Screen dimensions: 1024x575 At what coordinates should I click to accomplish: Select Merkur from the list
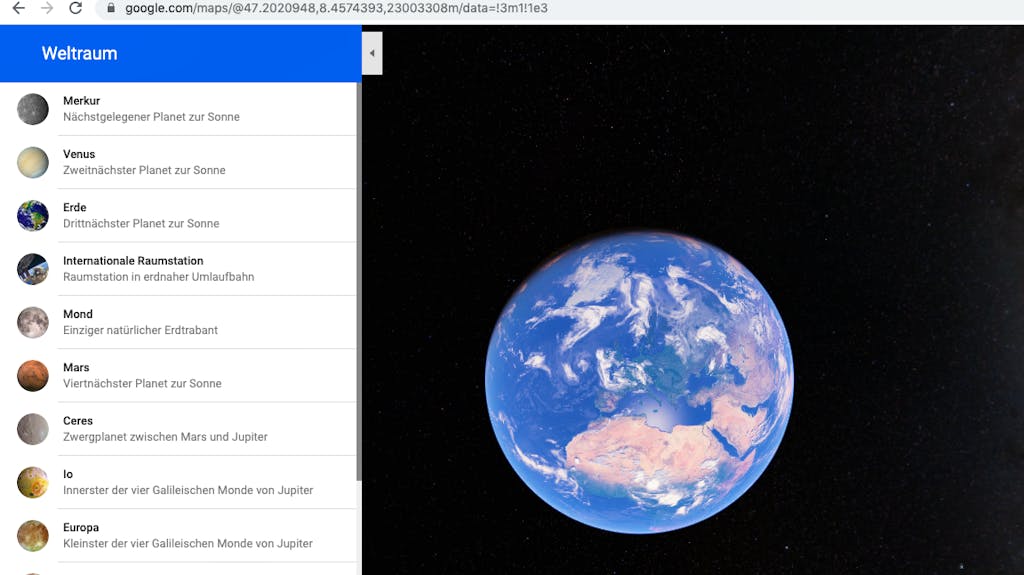point(82,101)
